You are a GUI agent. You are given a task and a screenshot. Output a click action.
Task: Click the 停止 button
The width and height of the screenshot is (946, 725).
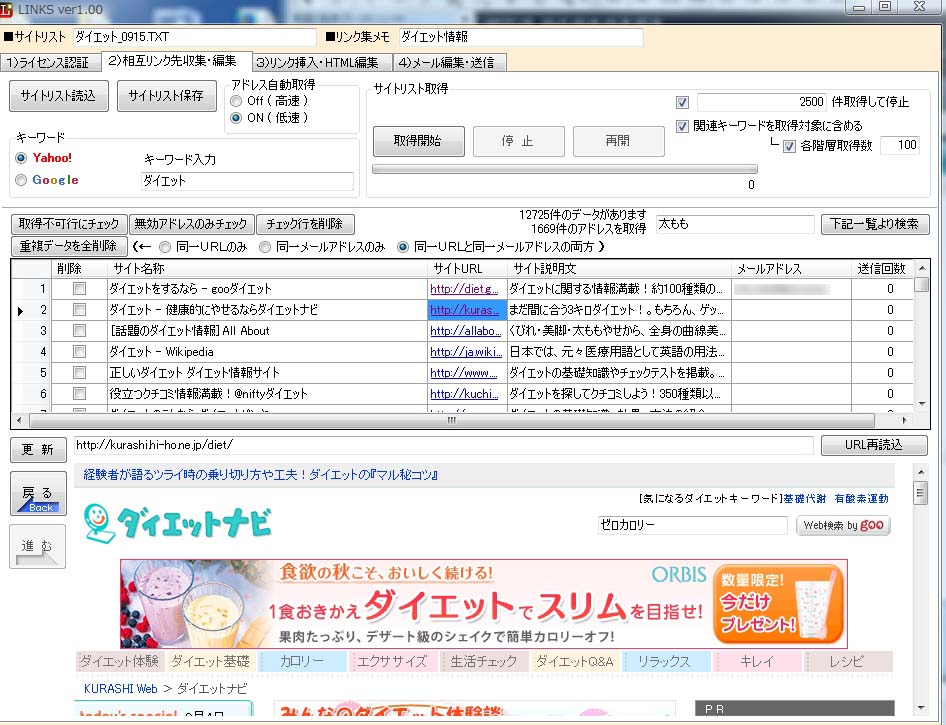(518, 141)
